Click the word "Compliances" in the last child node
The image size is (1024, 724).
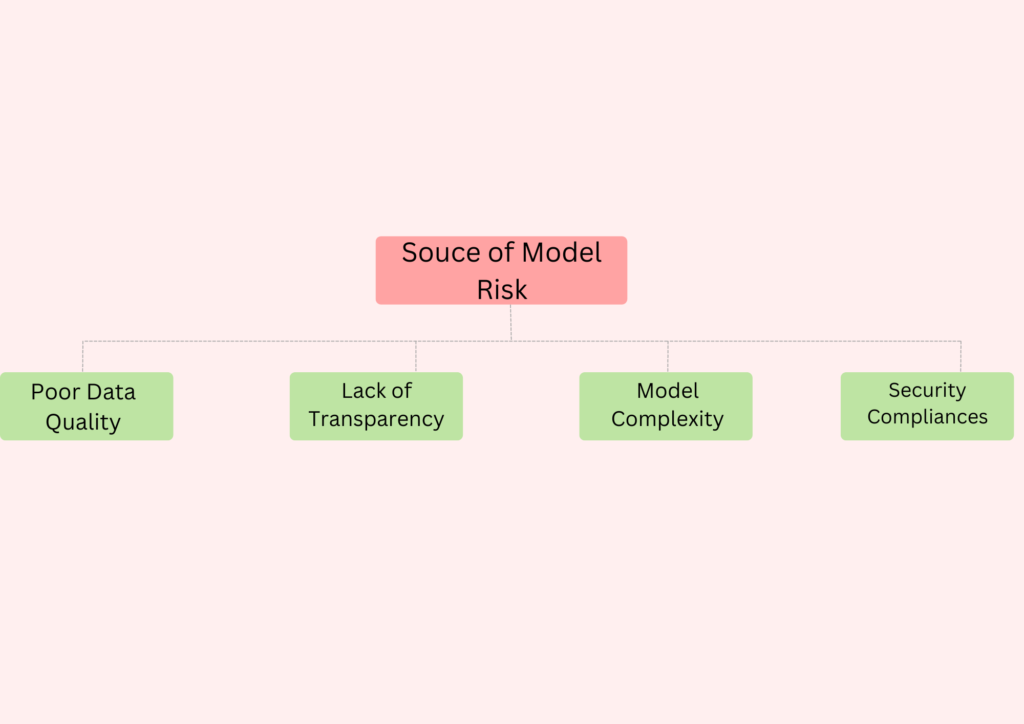pos(927,417)
